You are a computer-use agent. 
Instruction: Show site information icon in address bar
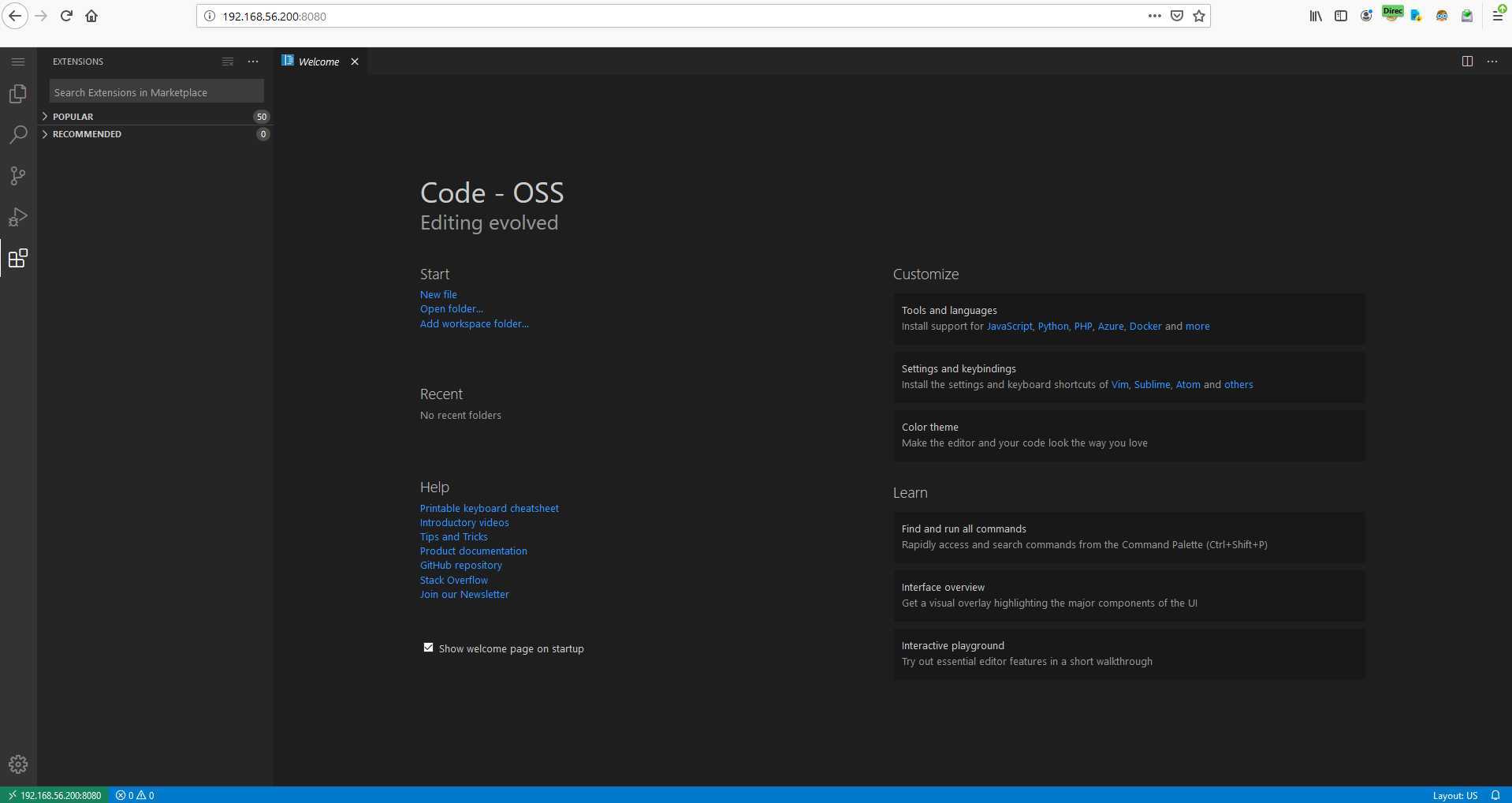pos(210,16)
